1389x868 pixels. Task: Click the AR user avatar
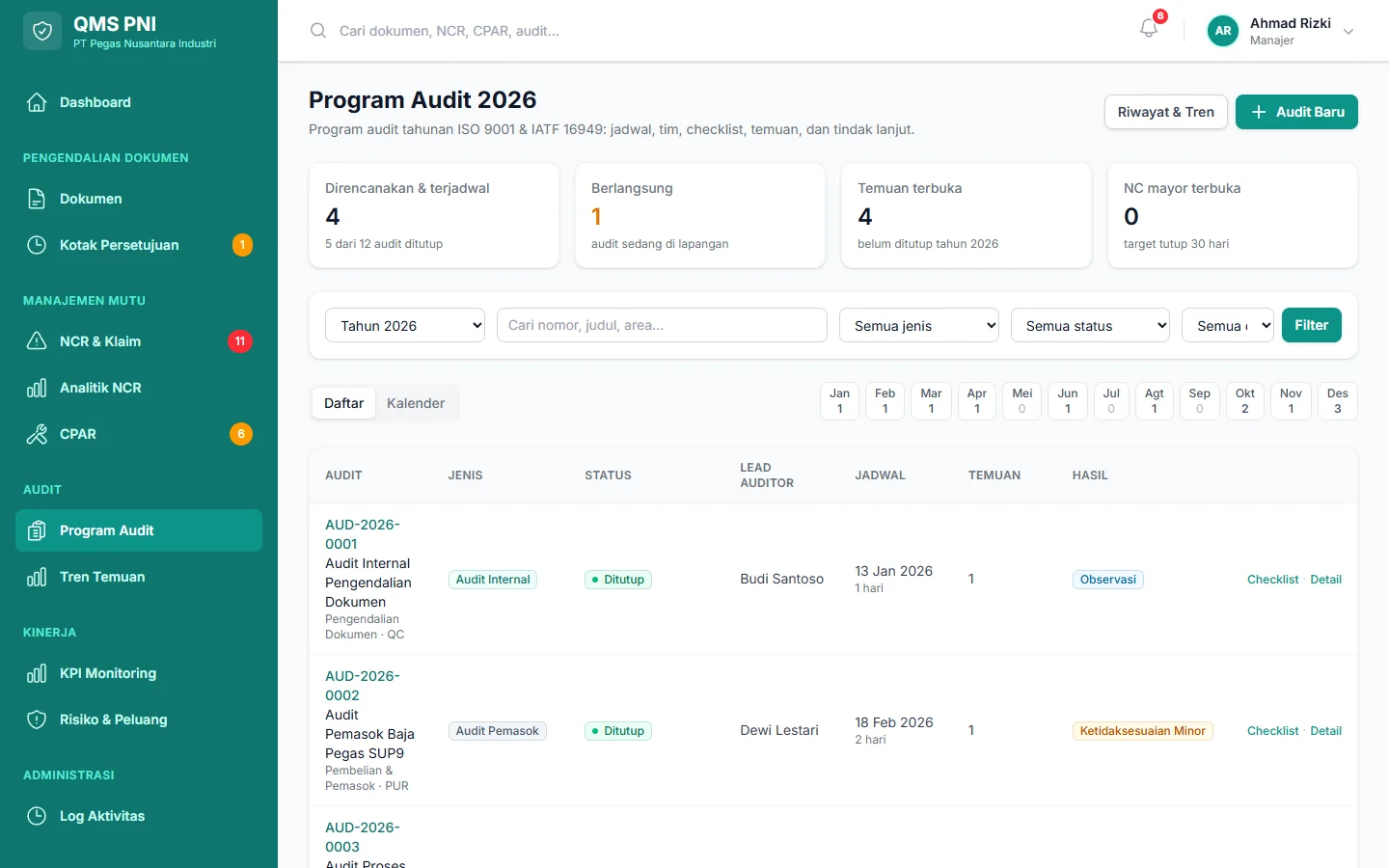tap(1223, 31)
